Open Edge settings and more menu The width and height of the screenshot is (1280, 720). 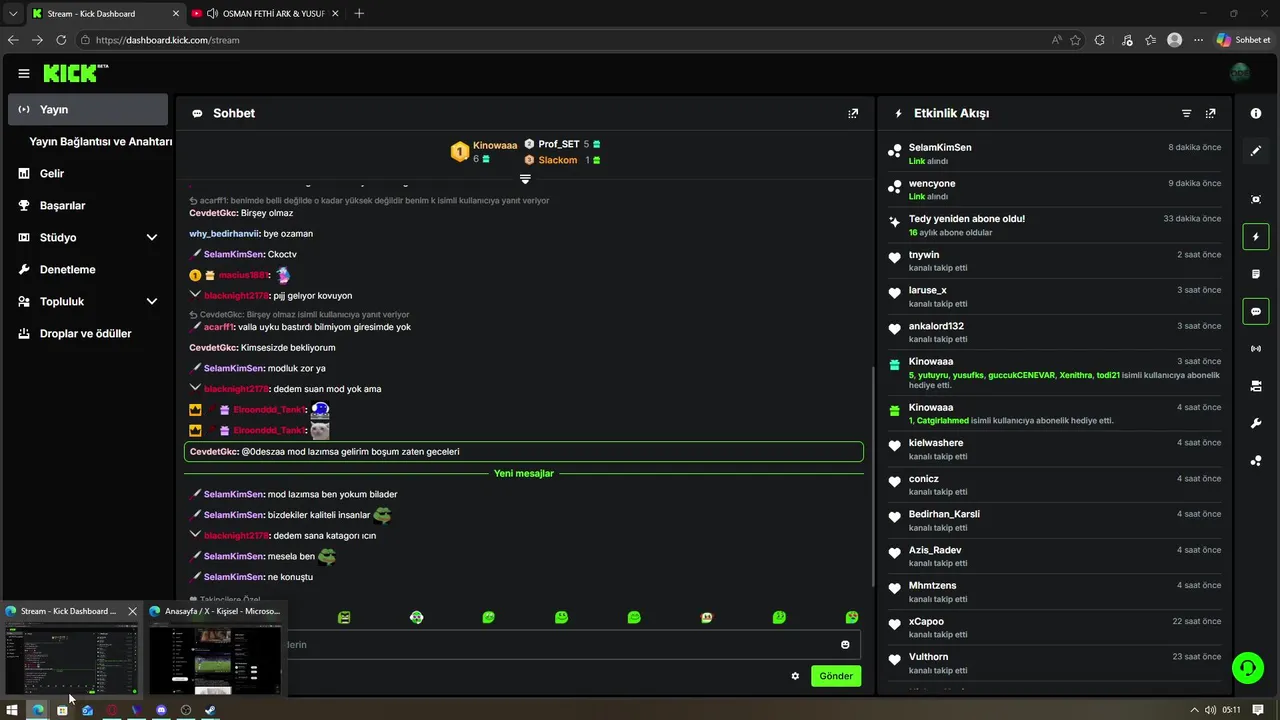point(1199,40)
